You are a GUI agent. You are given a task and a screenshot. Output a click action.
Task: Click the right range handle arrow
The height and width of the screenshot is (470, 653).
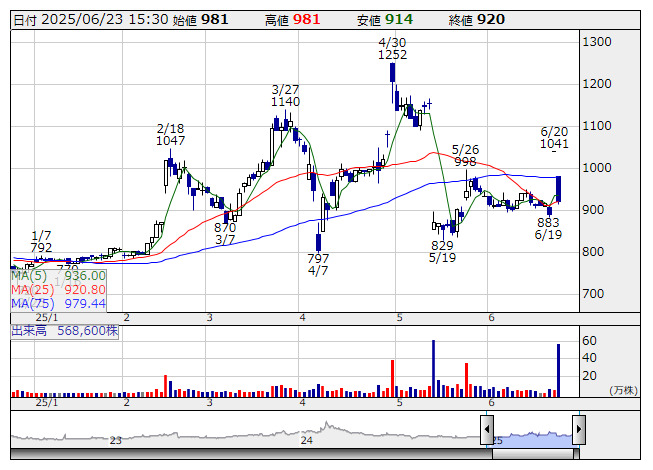coord(579,429)
